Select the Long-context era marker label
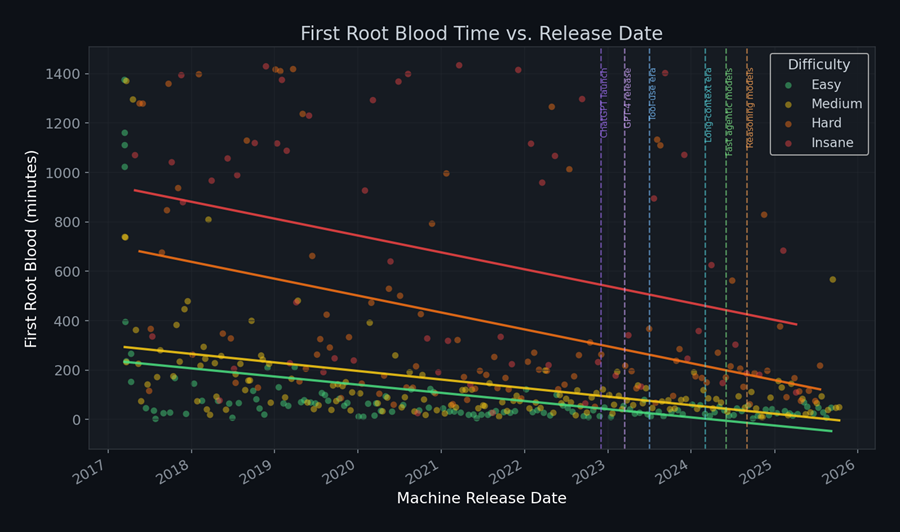This screenshot has height=532, width=900. click(x=709, y=105)
